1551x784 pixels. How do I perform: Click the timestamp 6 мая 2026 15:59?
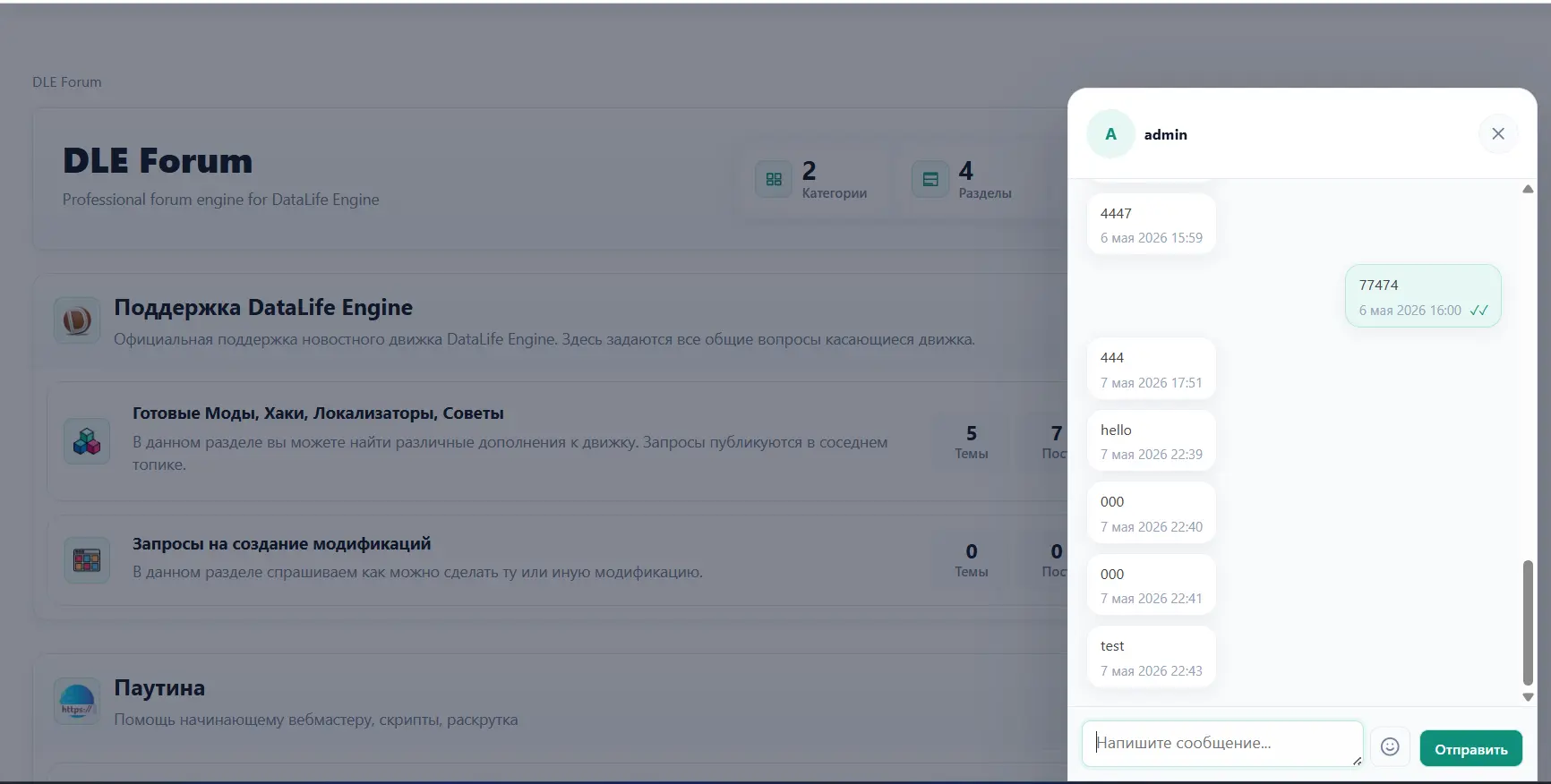point(1152,238)
